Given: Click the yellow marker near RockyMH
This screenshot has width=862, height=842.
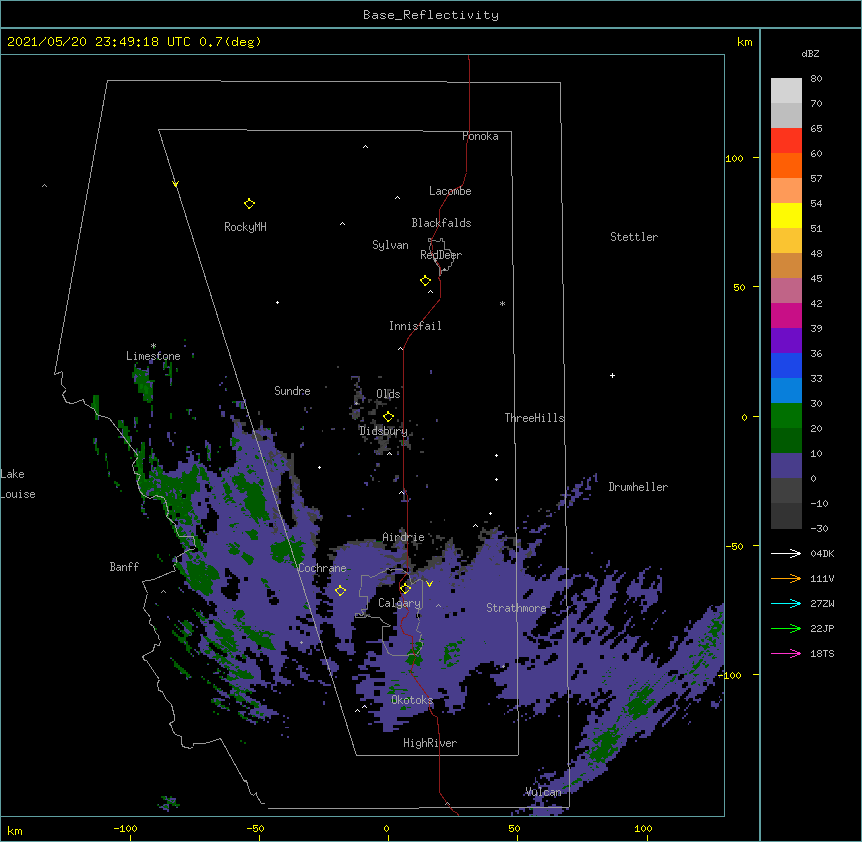Looking at the screenshot, I should click(x=249, y=203).
